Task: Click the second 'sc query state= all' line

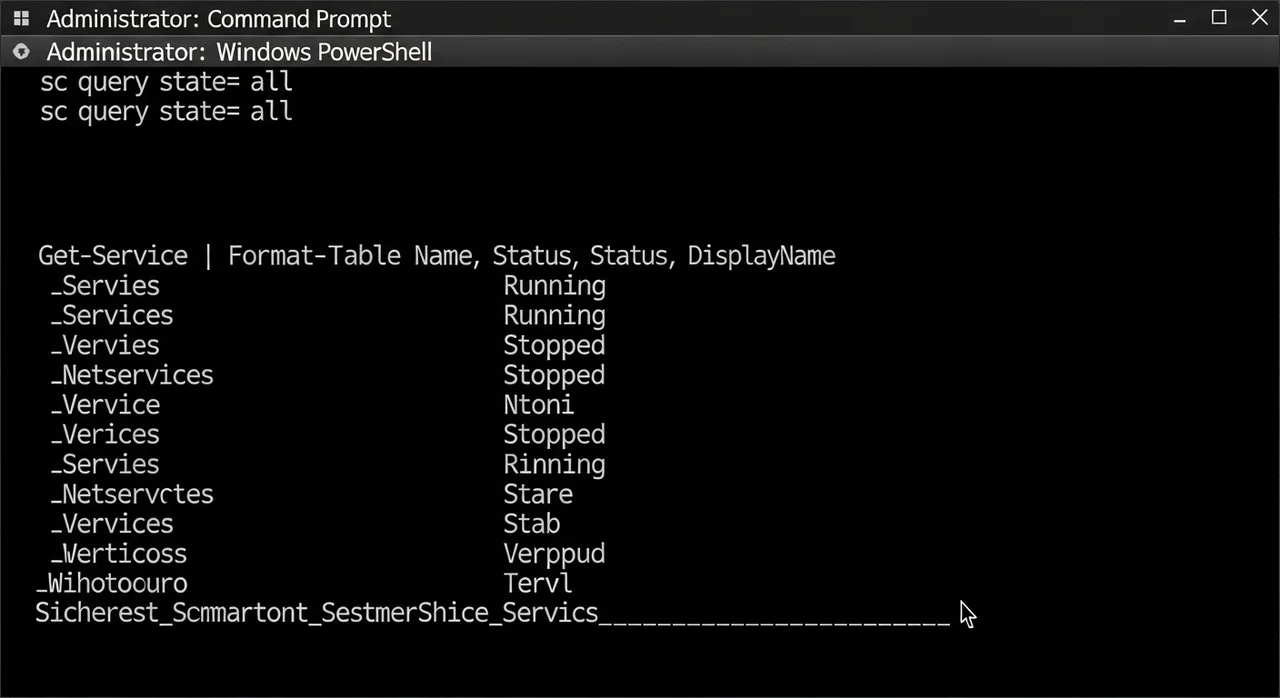Action: (166, 111)
